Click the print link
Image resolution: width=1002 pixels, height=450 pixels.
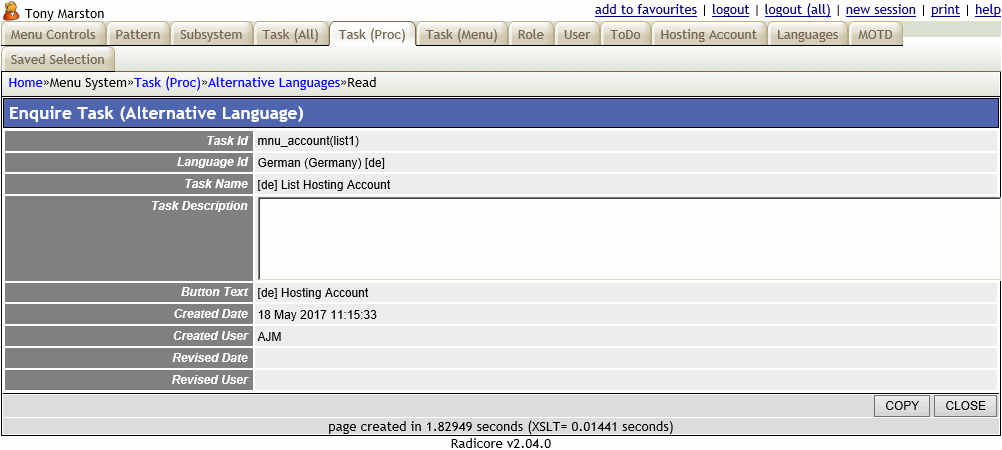[x=945, y=10]
